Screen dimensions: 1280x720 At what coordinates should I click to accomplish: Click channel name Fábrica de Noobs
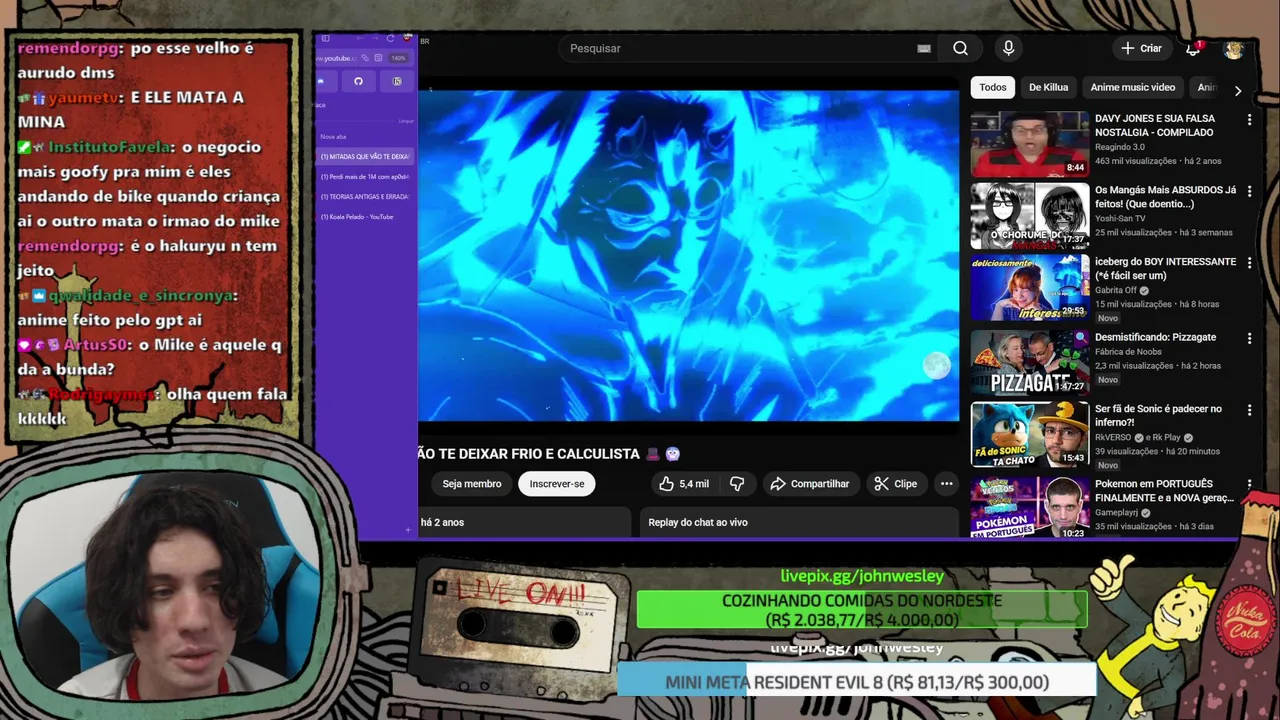[x=1127, y=352]
